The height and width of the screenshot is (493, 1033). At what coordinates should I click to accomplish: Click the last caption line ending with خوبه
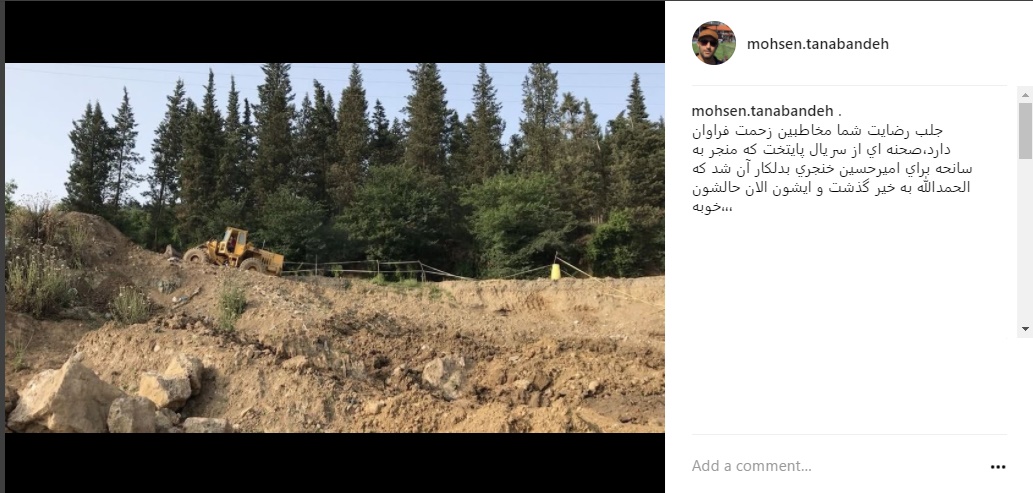712,206
